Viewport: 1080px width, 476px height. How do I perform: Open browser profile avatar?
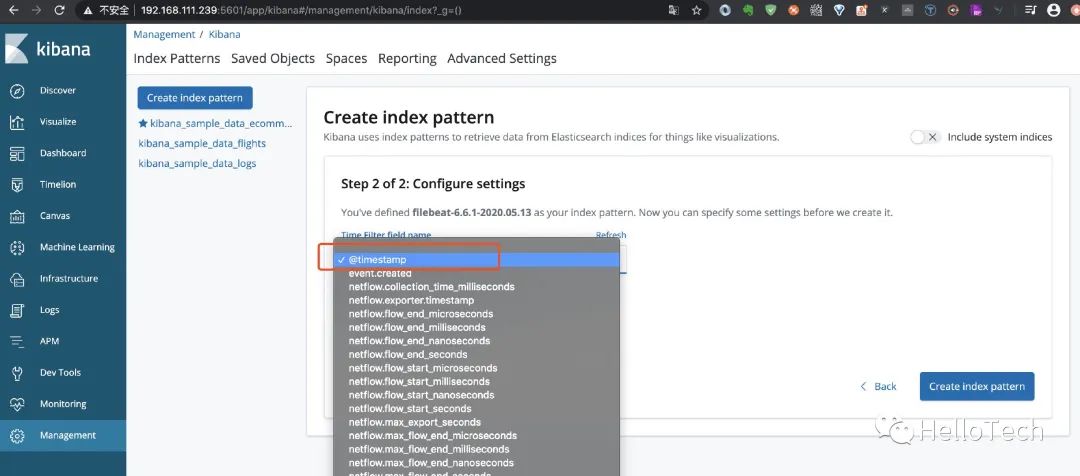click(1053, 10)
